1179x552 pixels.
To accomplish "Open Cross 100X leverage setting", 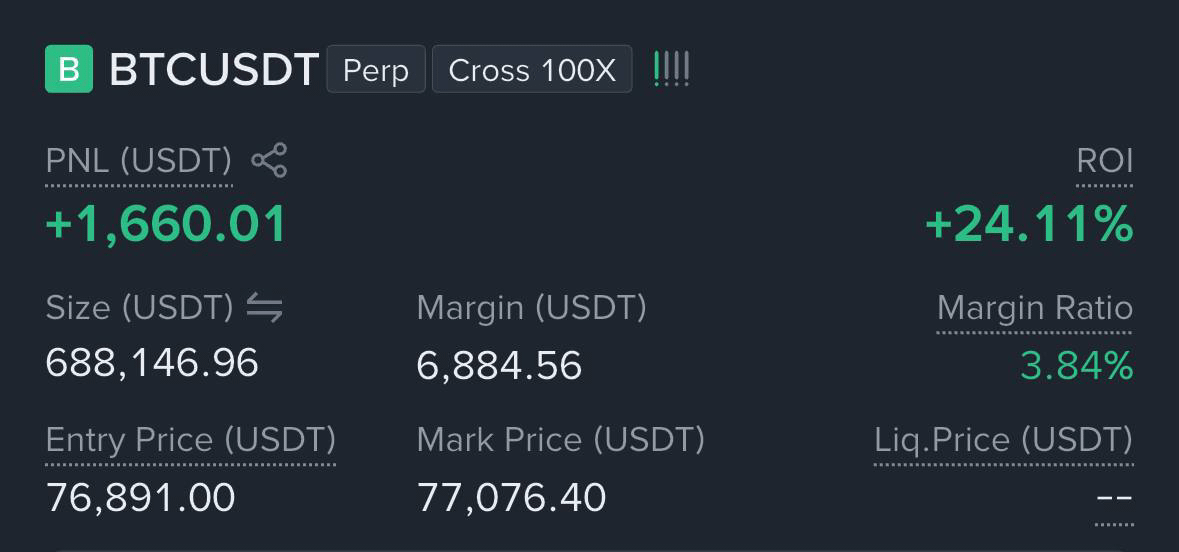I will point(532,69).
